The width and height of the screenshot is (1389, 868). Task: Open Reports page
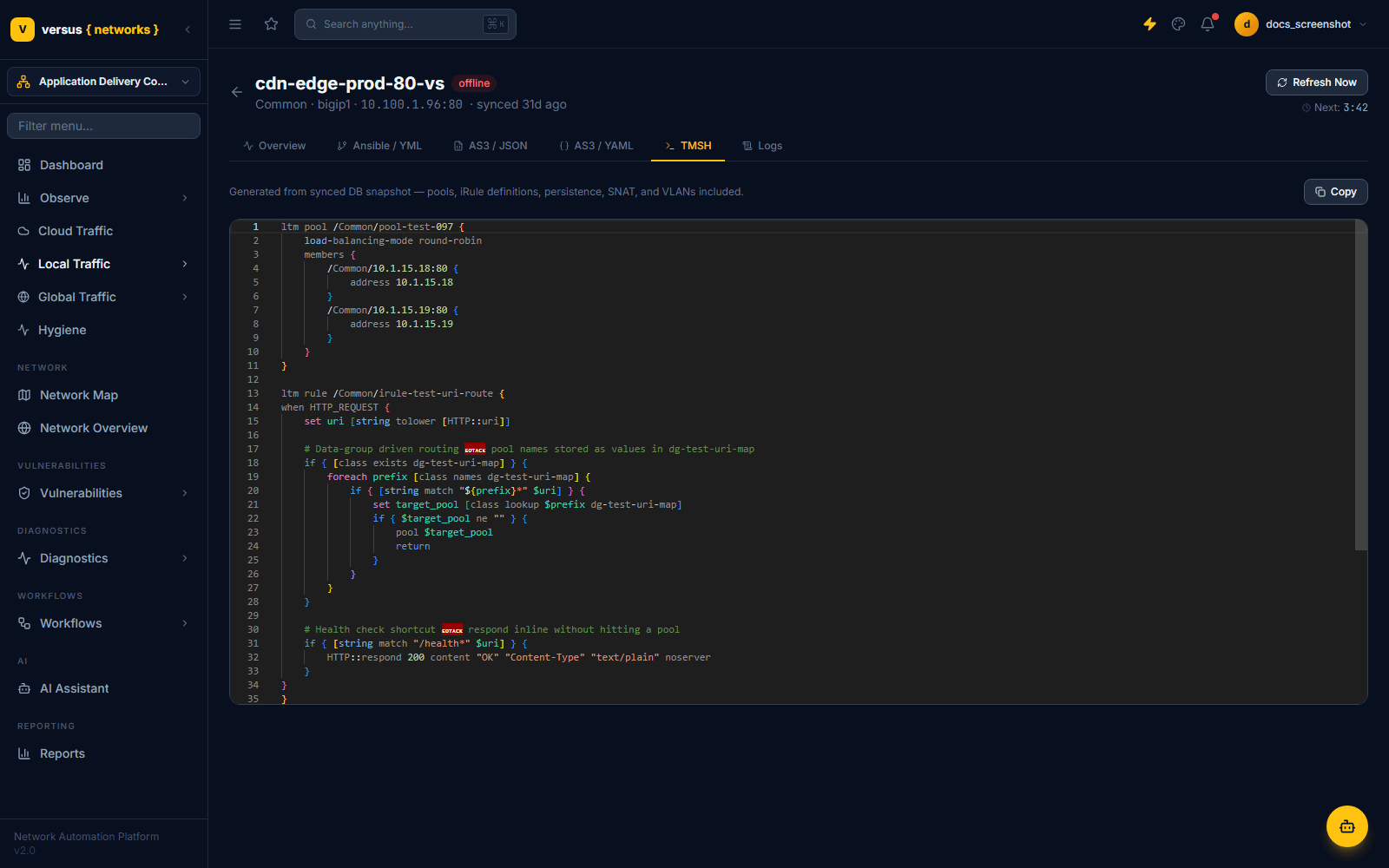pyautogui.click(x=103, y=753)
